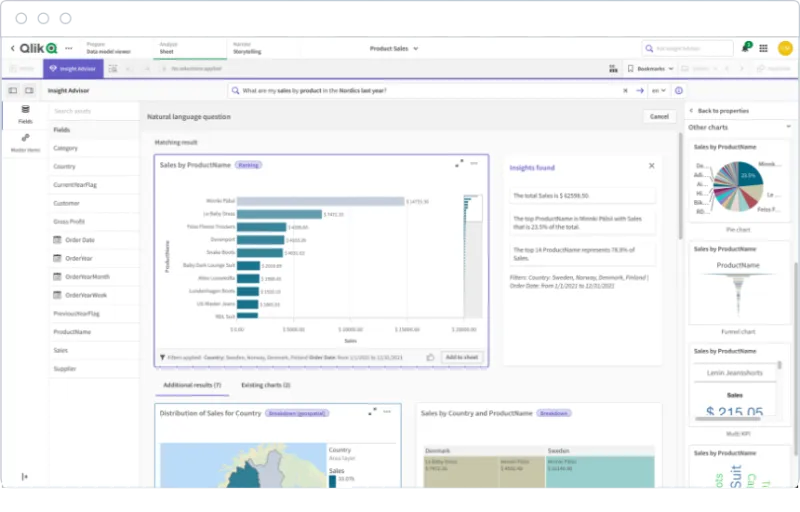The height and width of the screenshot is (512, 800).
Task: Click the calendar icon beside OrderYearWeek
Action: [x=57, y=295]
